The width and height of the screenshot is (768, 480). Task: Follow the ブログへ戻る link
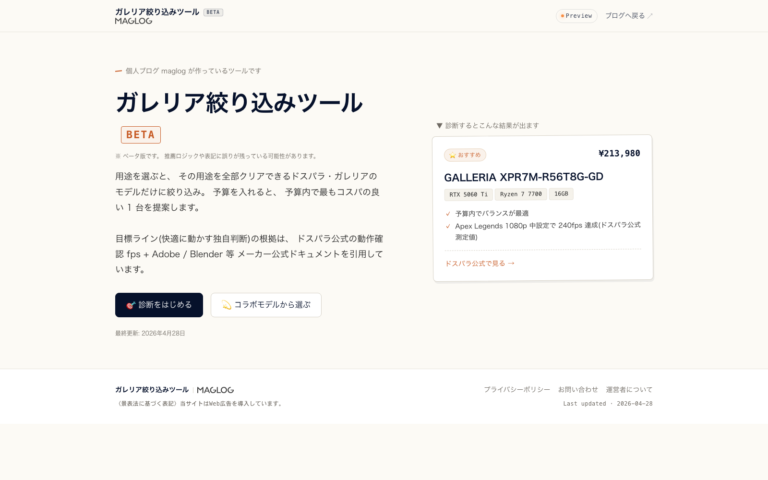coord(629,16)
